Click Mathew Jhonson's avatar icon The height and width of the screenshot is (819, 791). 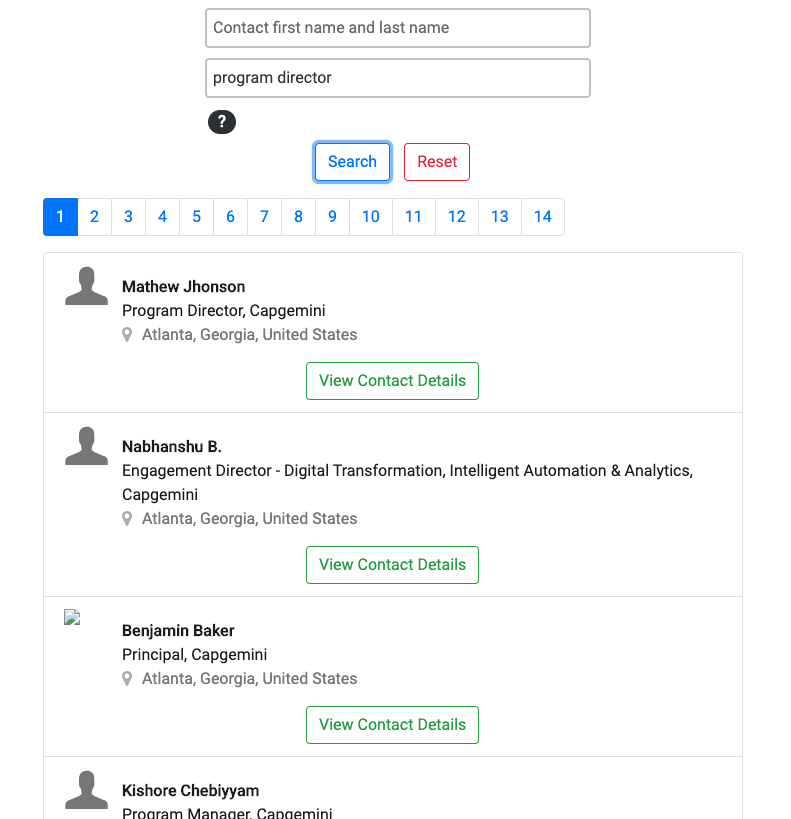pyautogui.click(x=86, y=286)
